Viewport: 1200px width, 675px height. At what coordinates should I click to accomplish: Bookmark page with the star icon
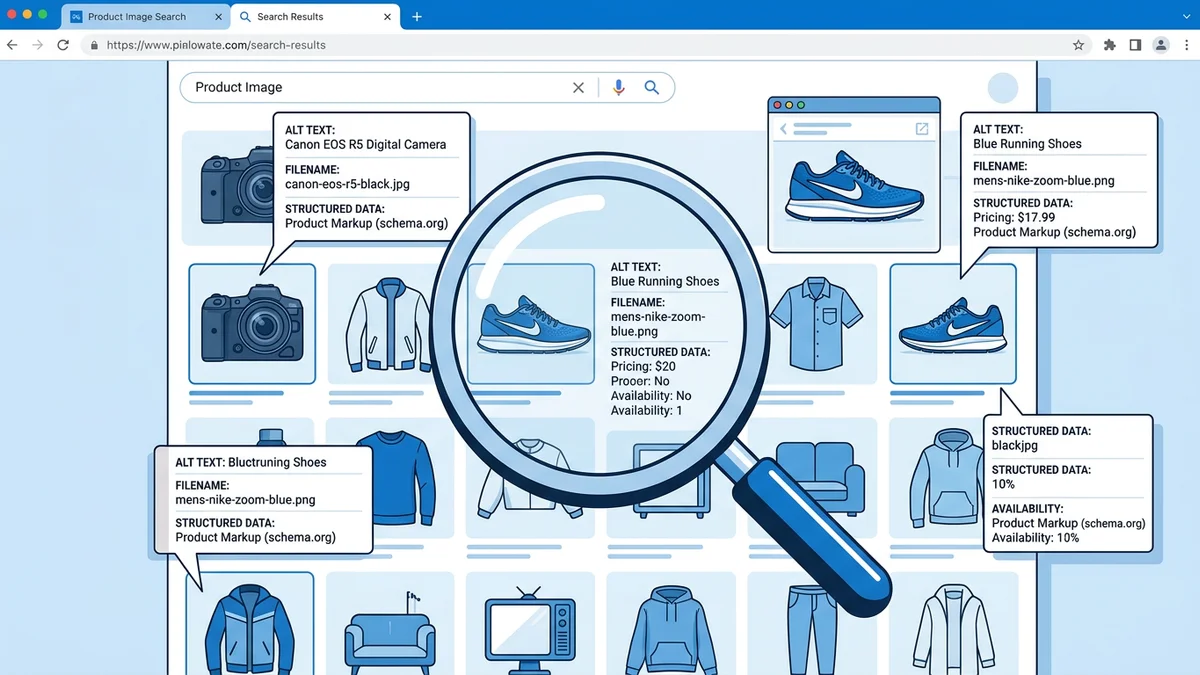(x=1078, y=45)
